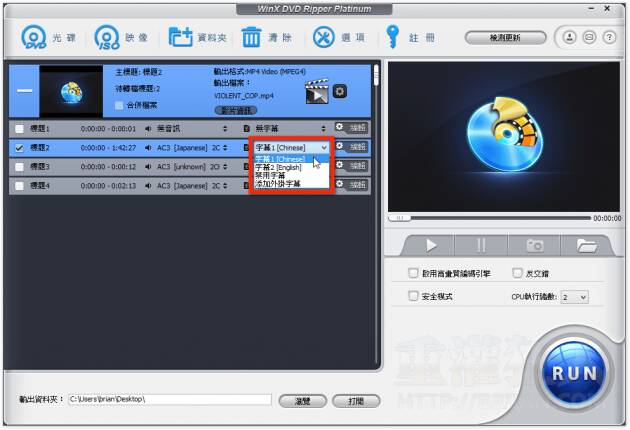Click the 0:00:00 - 0:02:13 duration
Screen dimensions: 630x430
pos(108,186)
